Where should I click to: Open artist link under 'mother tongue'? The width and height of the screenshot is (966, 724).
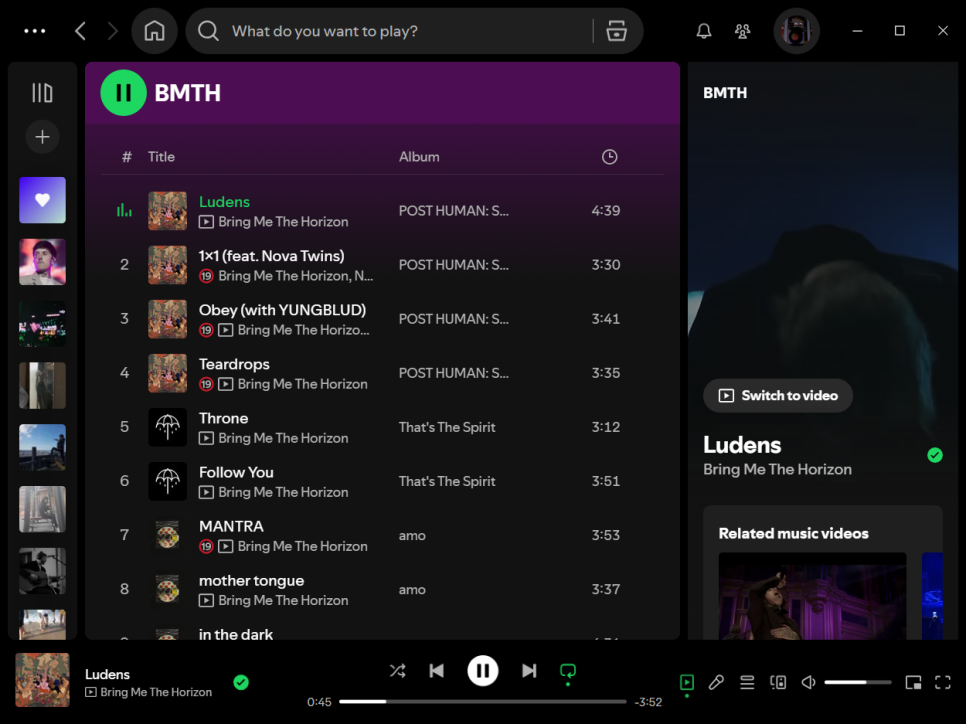283,601
